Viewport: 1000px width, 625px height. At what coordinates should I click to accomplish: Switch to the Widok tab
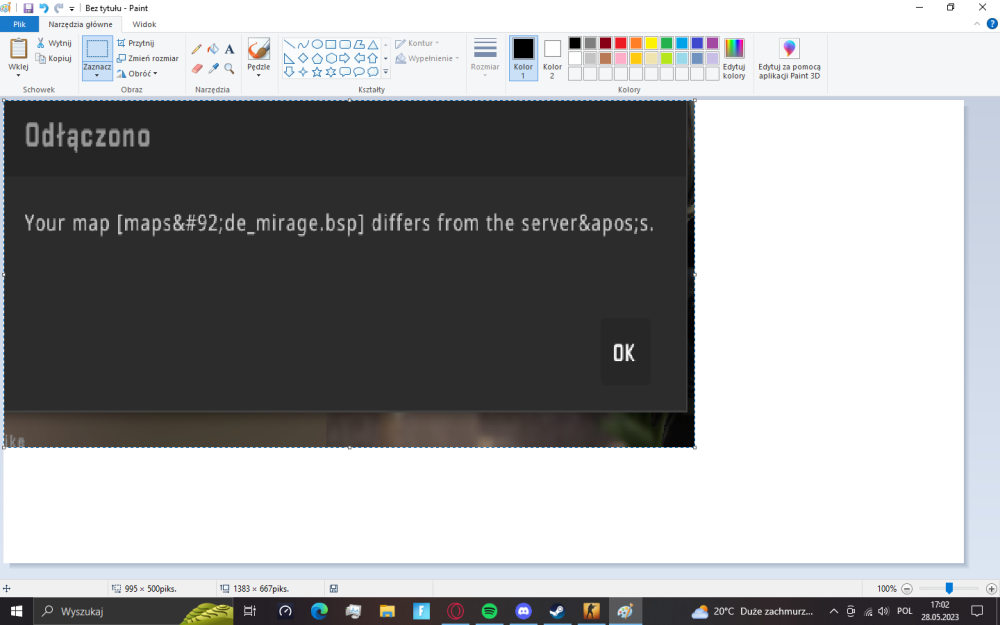click(144, 24)
